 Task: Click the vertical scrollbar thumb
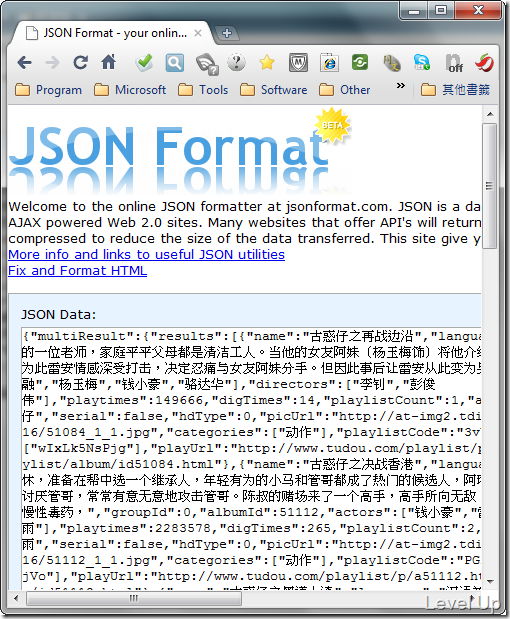coord(490,186)
